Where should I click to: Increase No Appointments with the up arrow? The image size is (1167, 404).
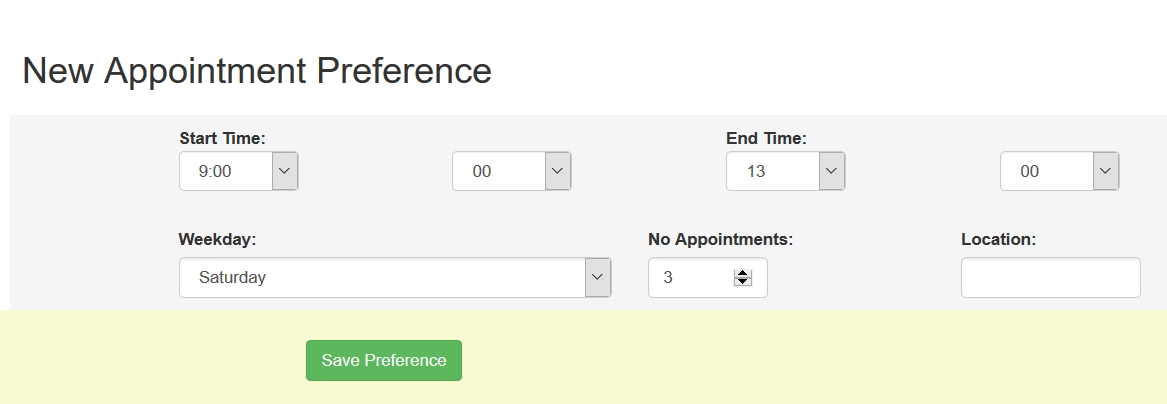pos(742,273)
